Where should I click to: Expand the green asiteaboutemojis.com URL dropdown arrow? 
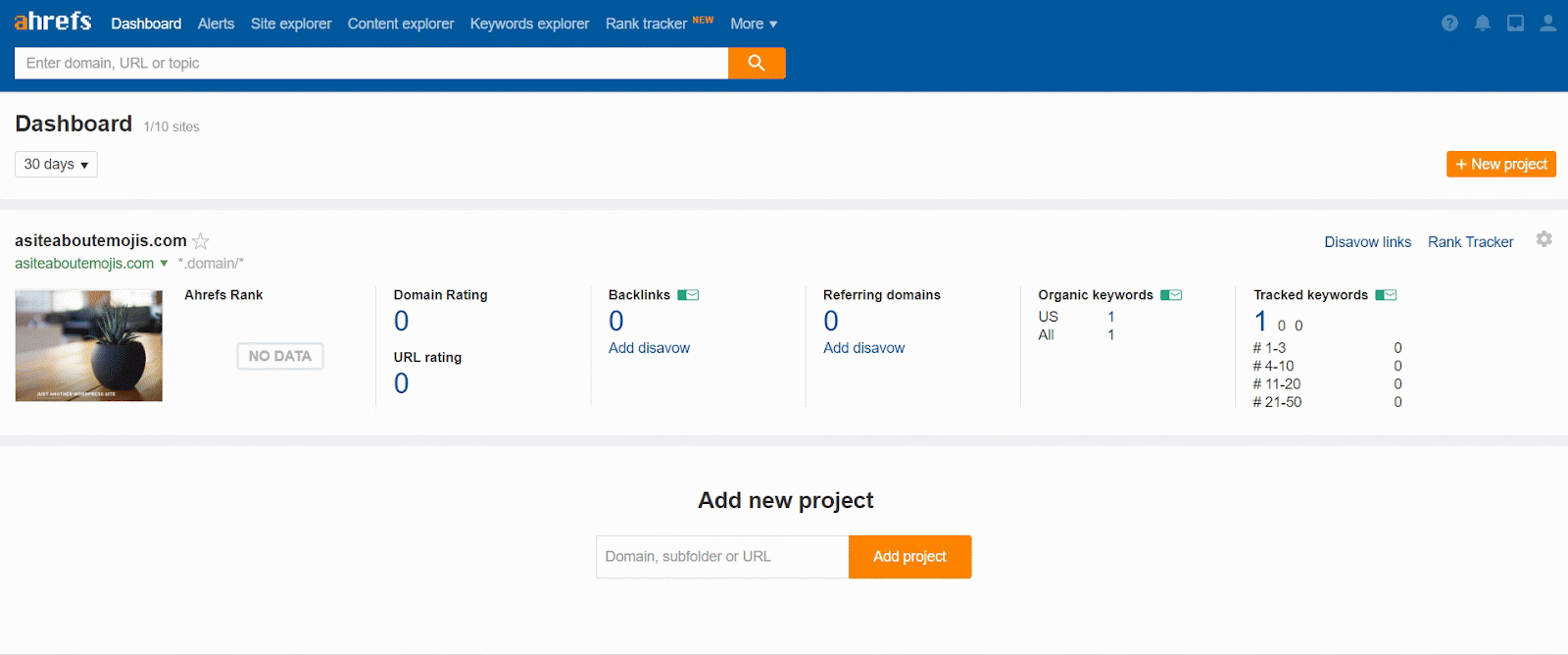(164, 264)
